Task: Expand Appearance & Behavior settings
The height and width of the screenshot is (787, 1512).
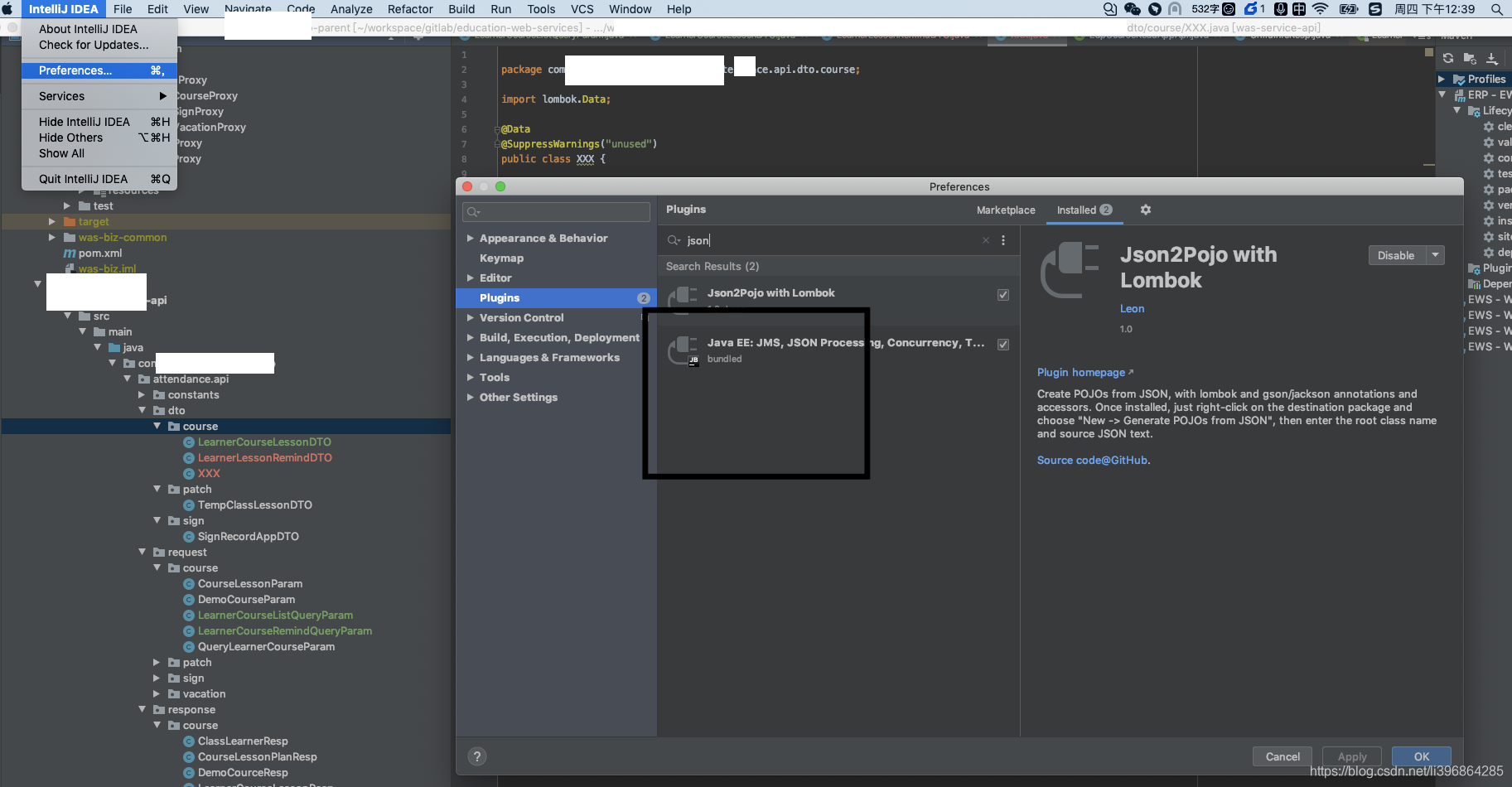Action: (x=470, y=239)
